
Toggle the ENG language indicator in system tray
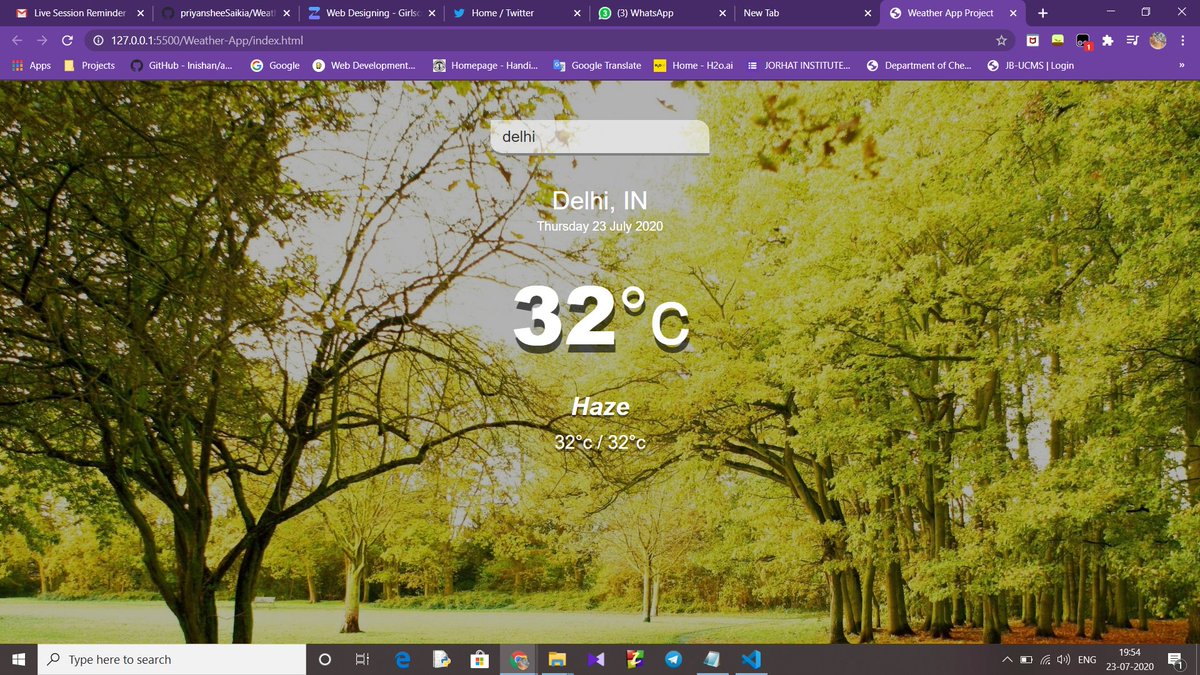(1086, 659)
